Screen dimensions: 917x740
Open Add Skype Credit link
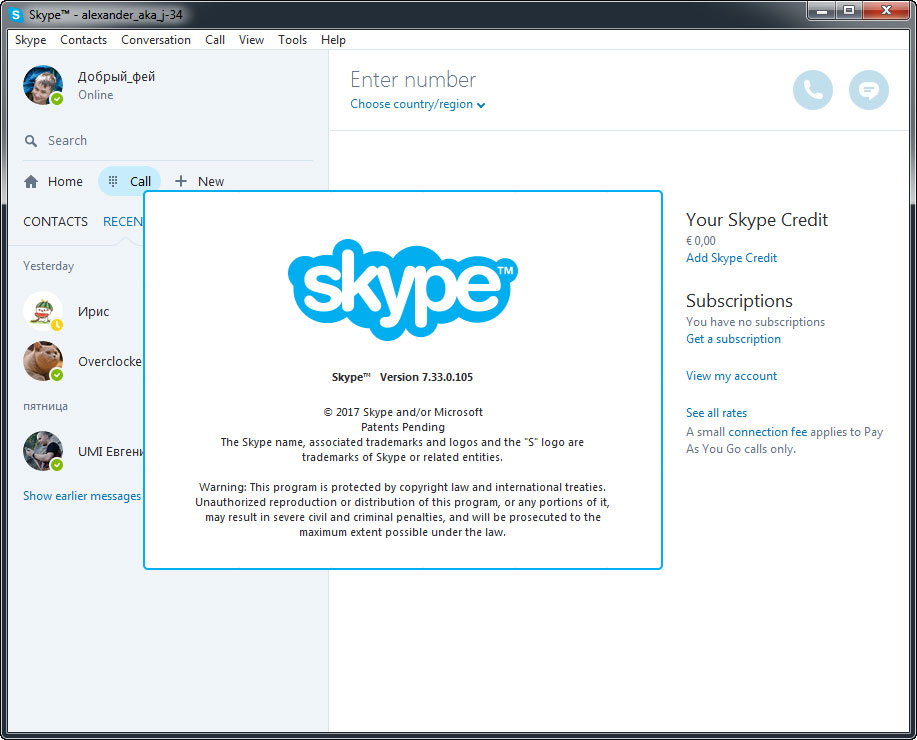coord(732,258)
